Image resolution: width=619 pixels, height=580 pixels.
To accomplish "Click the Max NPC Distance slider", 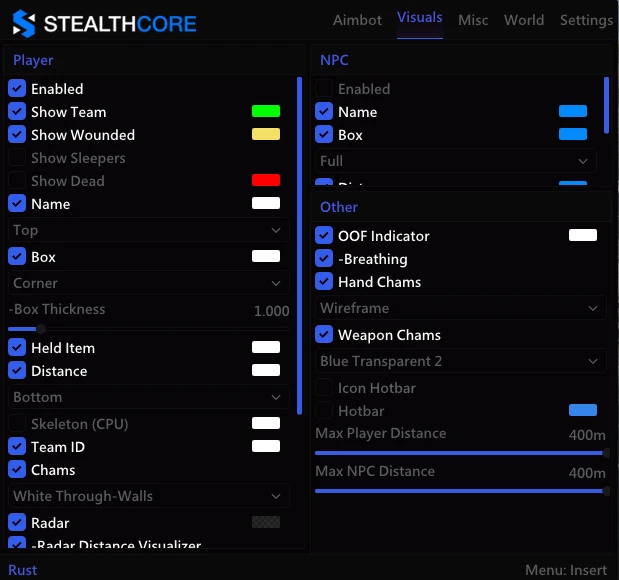I will click(x=462, y=491).
